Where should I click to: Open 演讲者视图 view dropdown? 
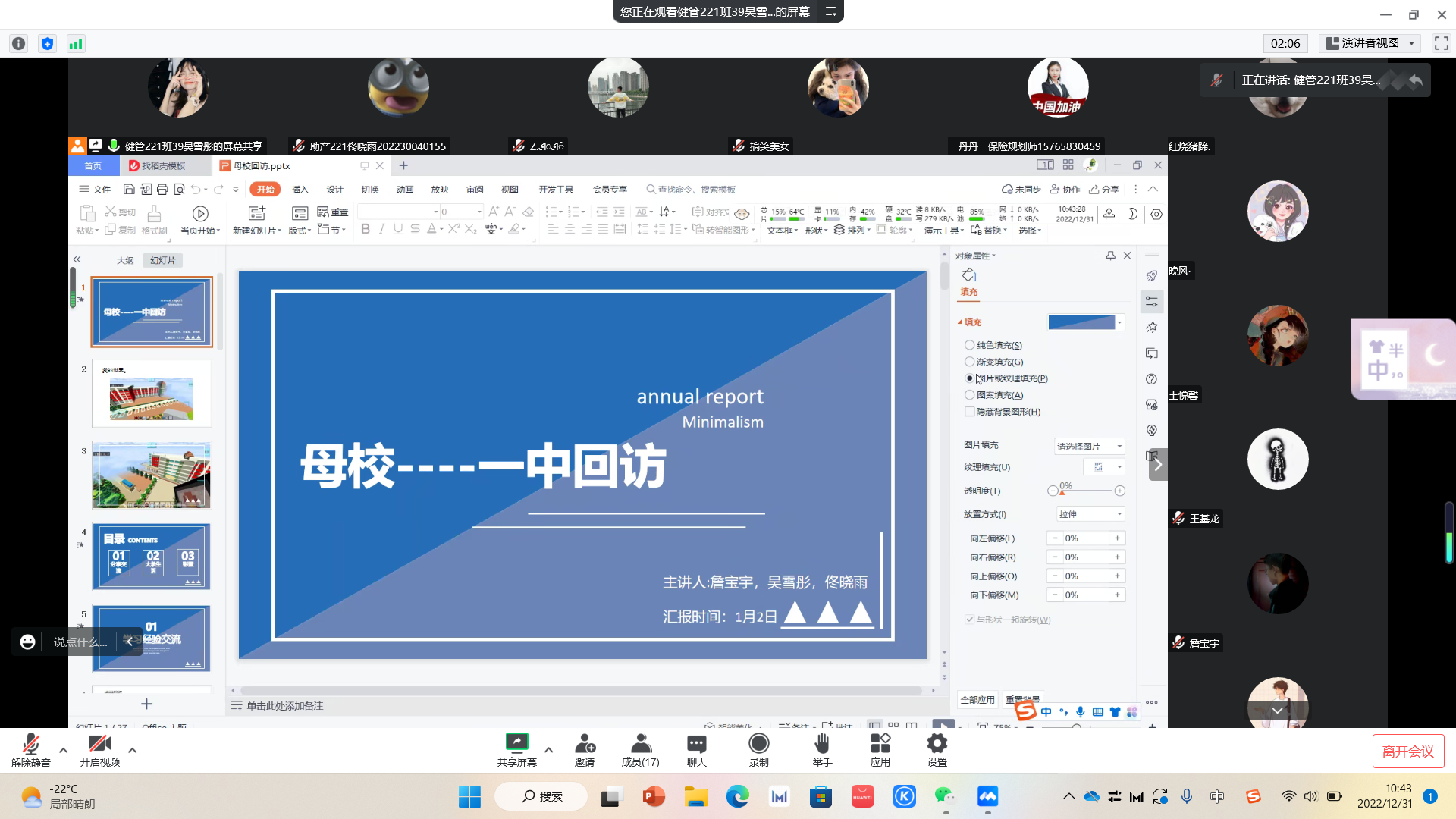[1370, 43]
